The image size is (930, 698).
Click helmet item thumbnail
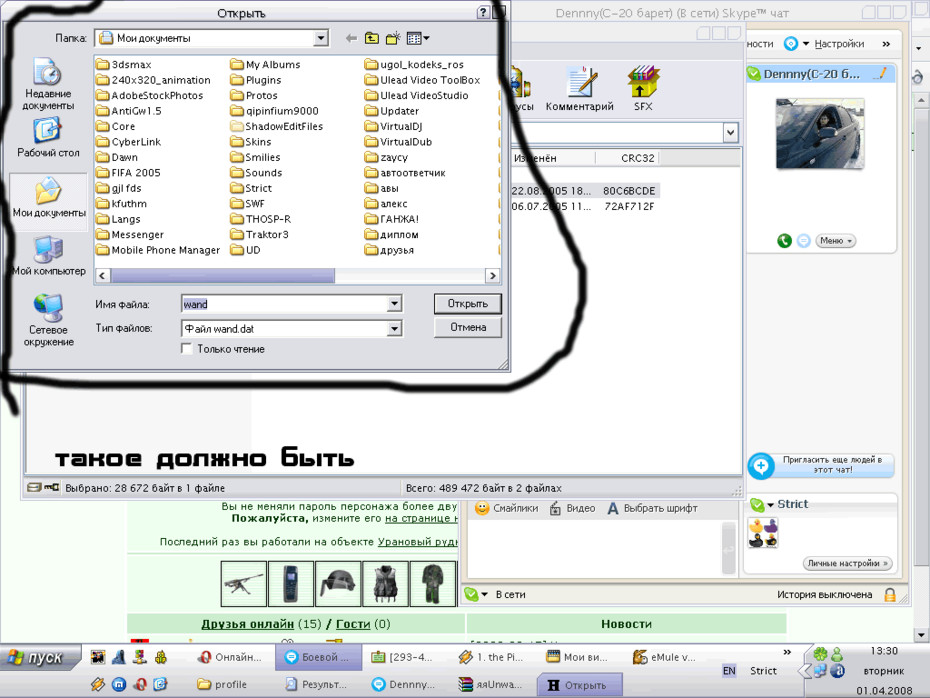[x=338, y=584]
